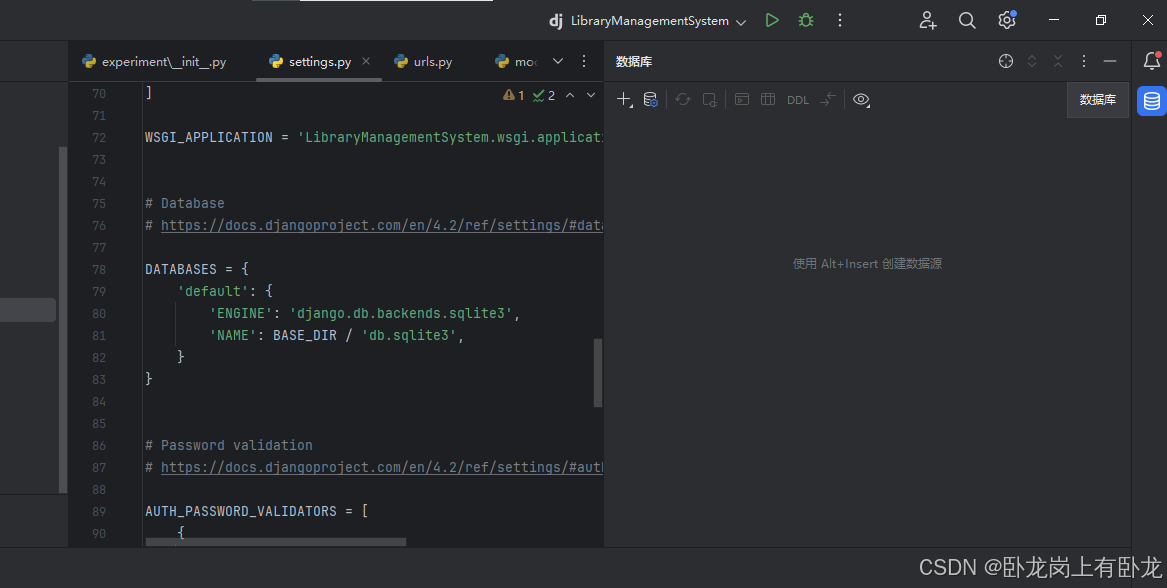Click the Search Everywhere magnifier
This screenshot has height=588, width=1167.
[967, 20]
